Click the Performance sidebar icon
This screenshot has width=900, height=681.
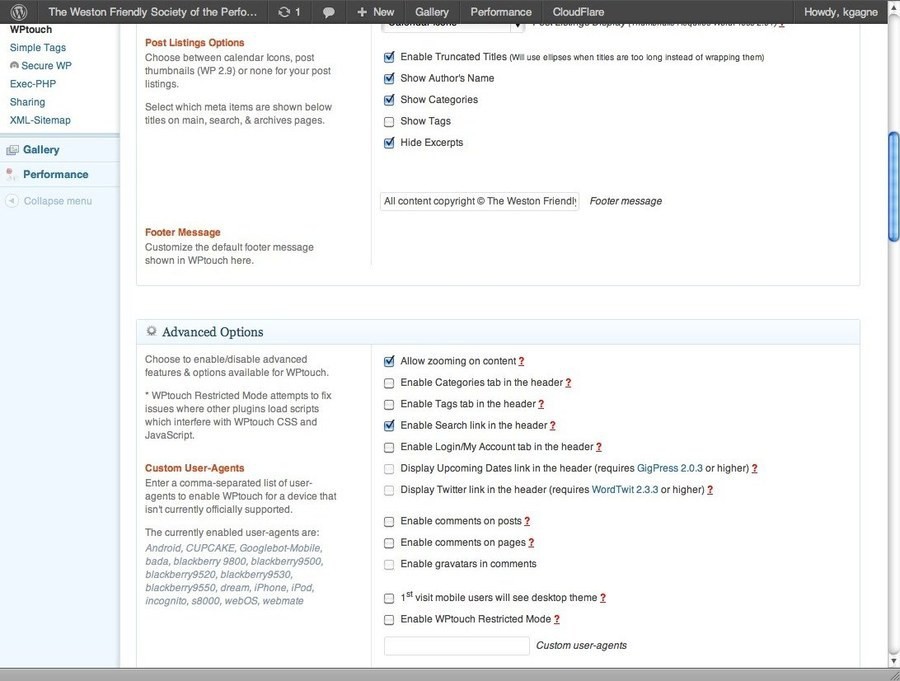click(x=12, y=175)
